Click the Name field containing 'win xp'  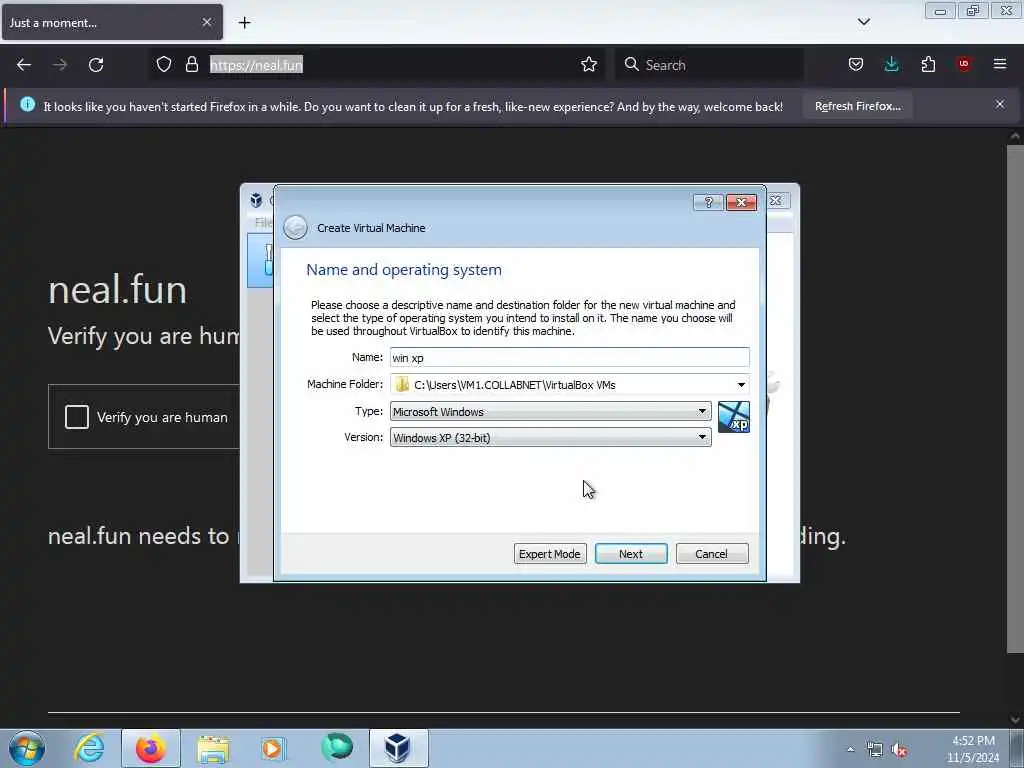click(x=569, y=357)
